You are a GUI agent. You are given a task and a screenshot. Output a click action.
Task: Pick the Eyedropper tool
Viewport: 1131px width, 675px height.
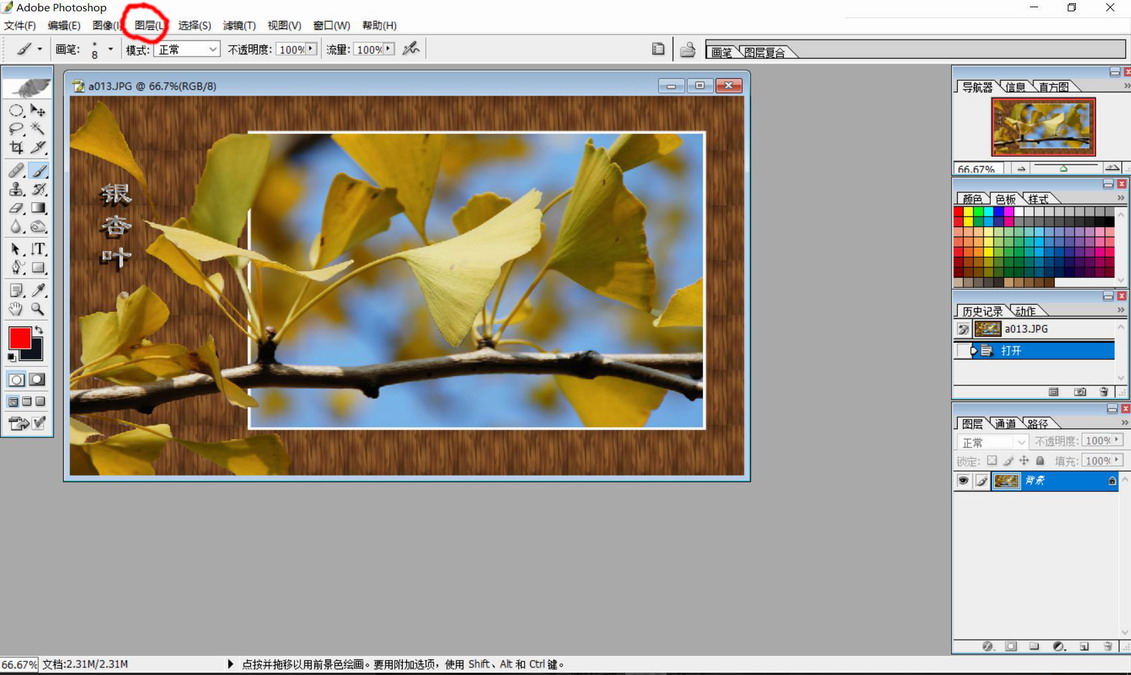tap(38, 290)
